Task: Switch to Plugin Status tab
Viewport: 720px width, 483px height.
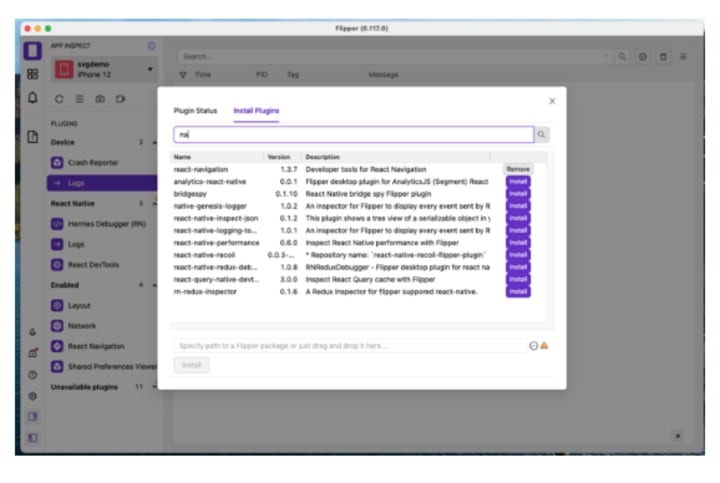Action: [195, 111]
